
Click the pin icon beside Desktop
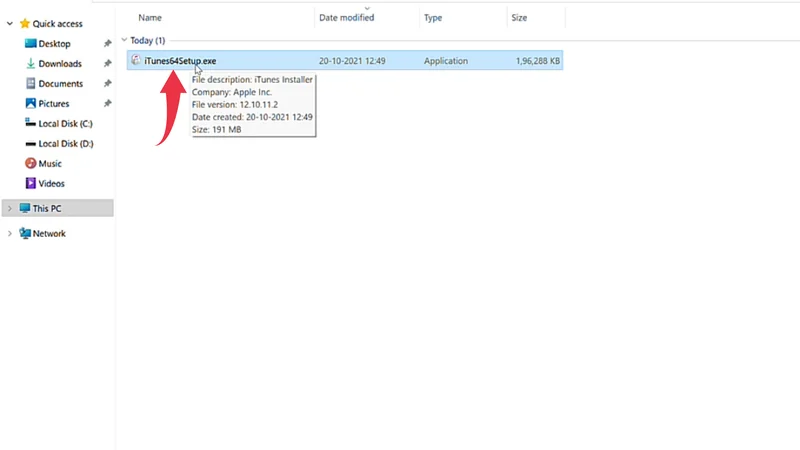(x=107, y=44)
